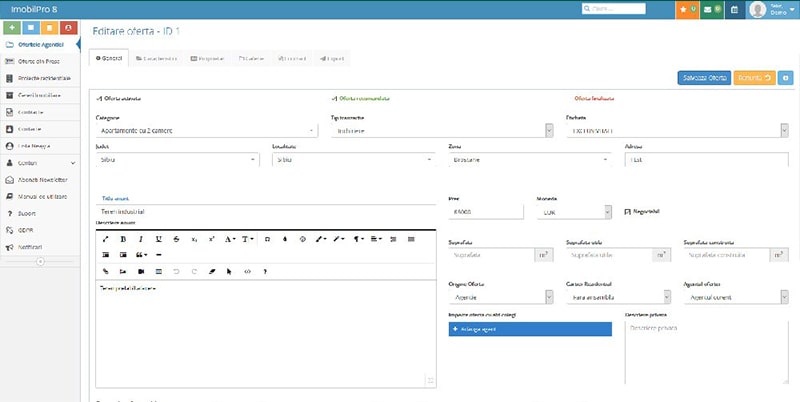This screenshot has height=402, width=800.
Task: Click Adauga agent button
Action: pos(530,329)
